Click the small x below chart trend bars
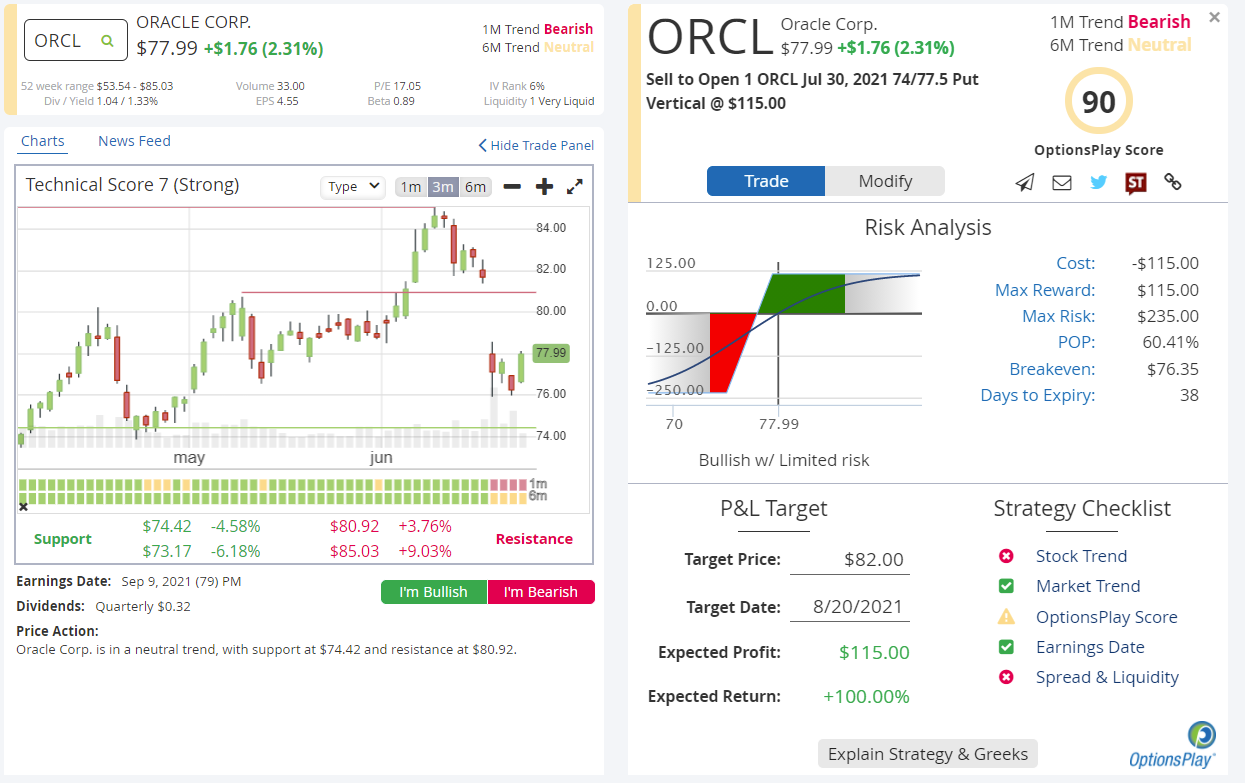Screen dimensions: 1245x783 coord(23,507)
